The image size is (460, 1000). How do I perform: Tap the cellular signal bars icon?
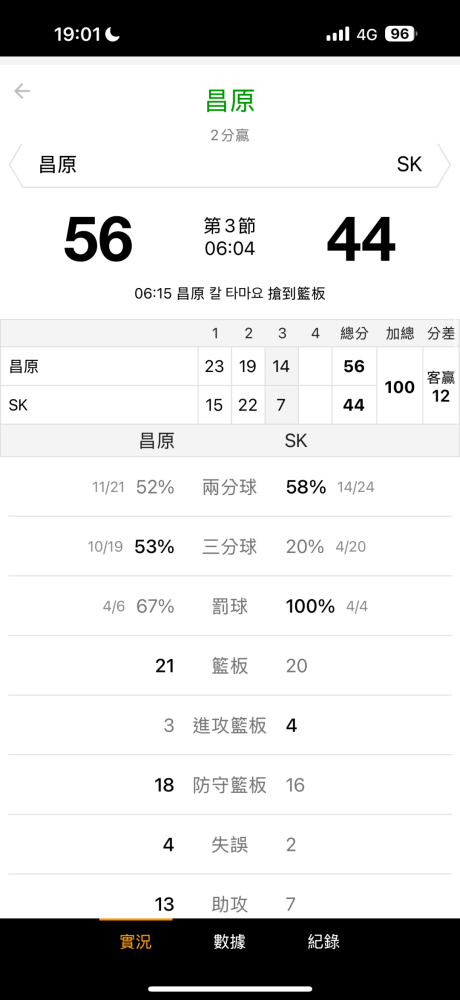tap(338, 34)
